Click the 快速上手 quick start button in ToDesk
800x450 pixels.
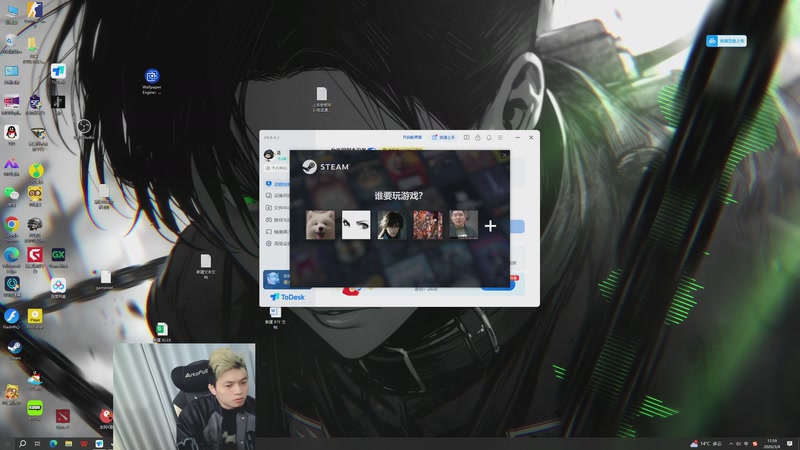pyautogui.click(x=443, y=137)
